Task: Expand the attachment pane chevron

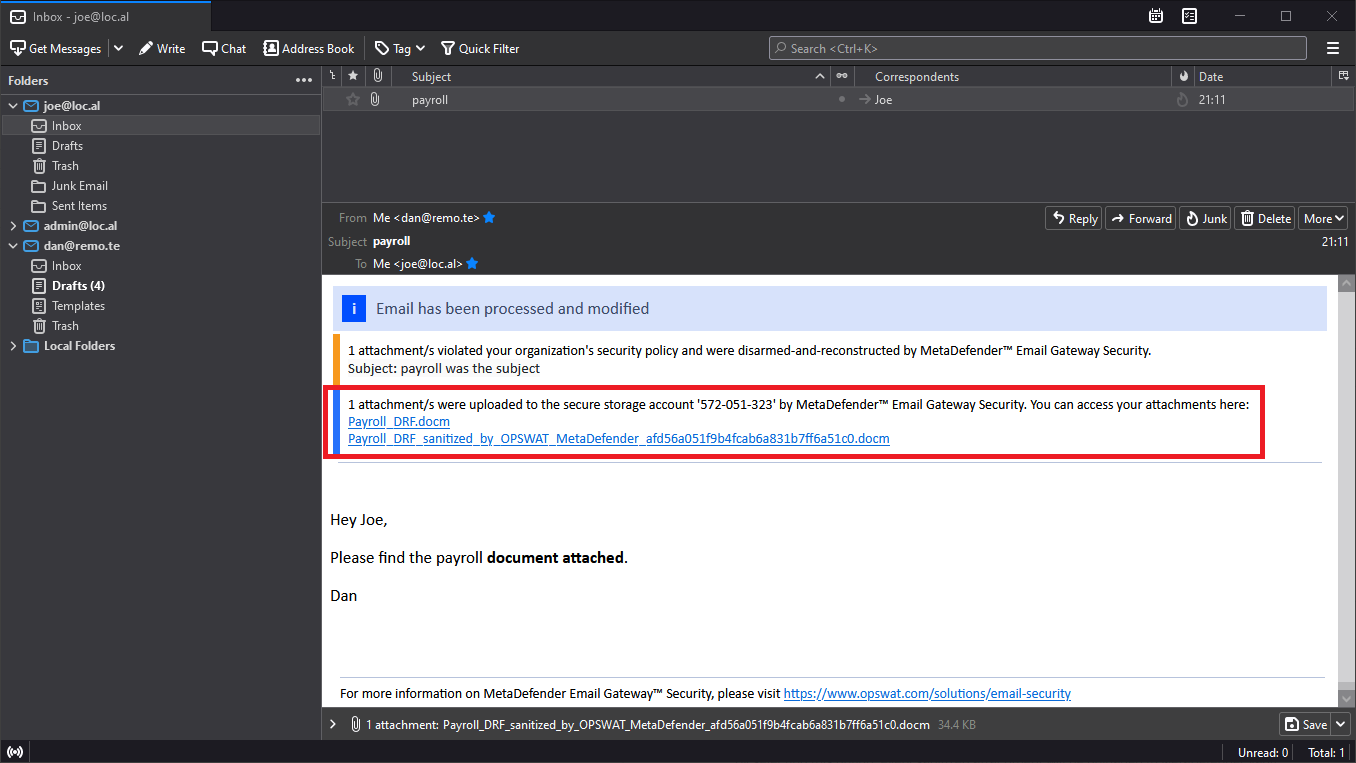Action: pyautogui.click(x=333, y=724)
